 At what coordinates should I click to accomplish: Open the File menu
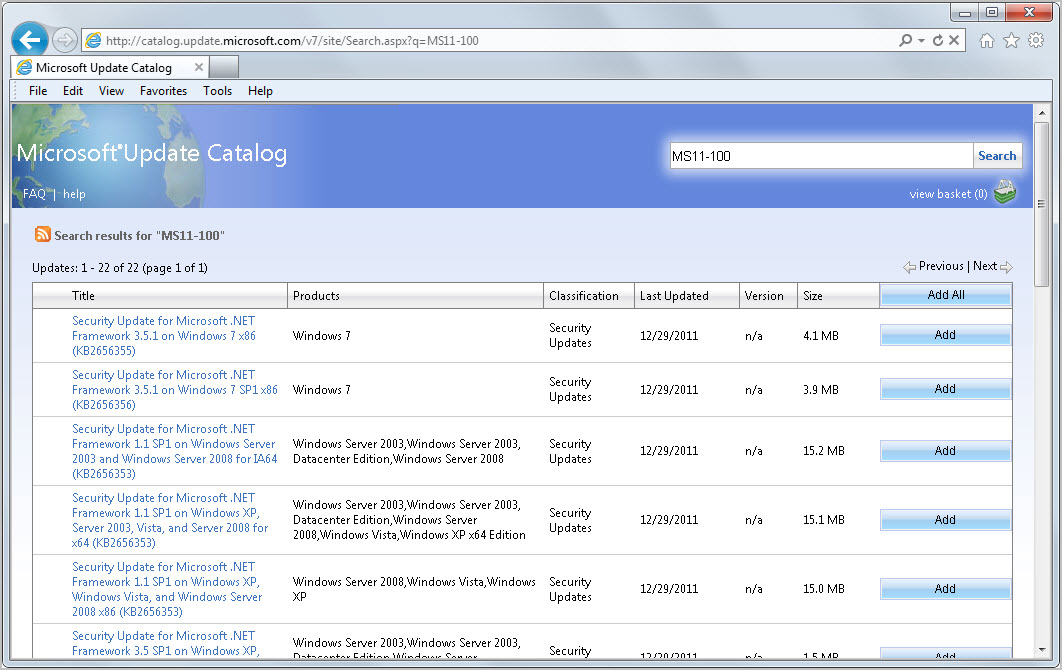38,91
